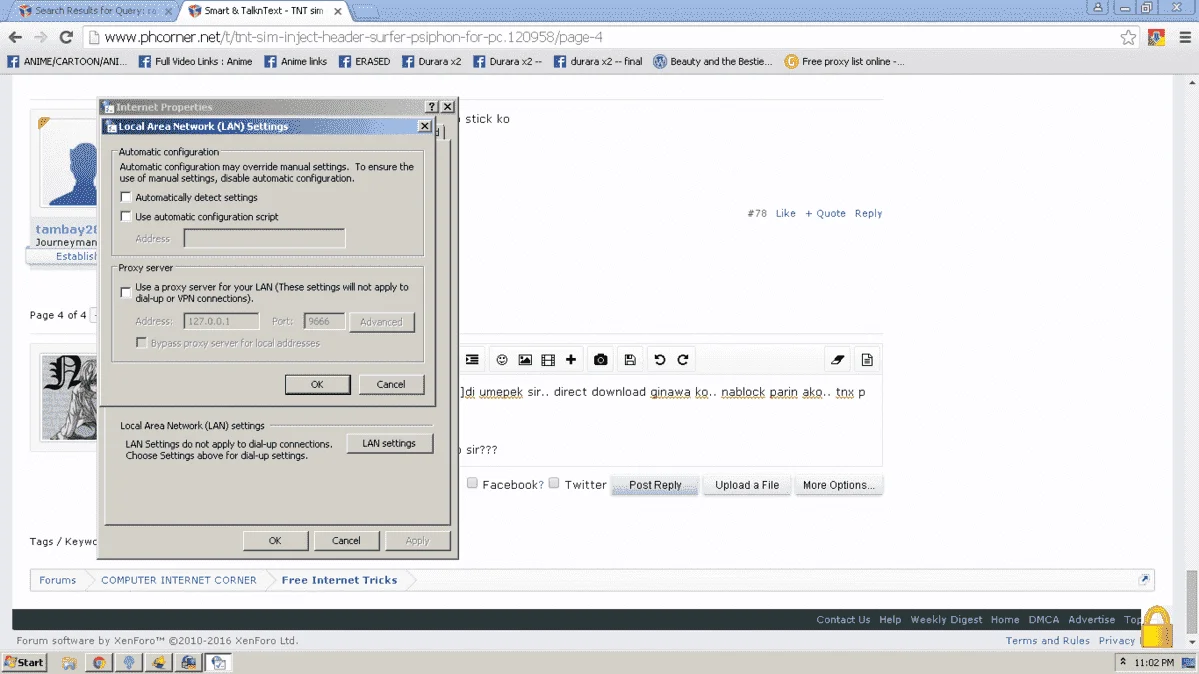Image resolution: width=1199 pixels, height=674 pixels.
Task: Open the fourth taskbar application icon
Action: point(158,663)
